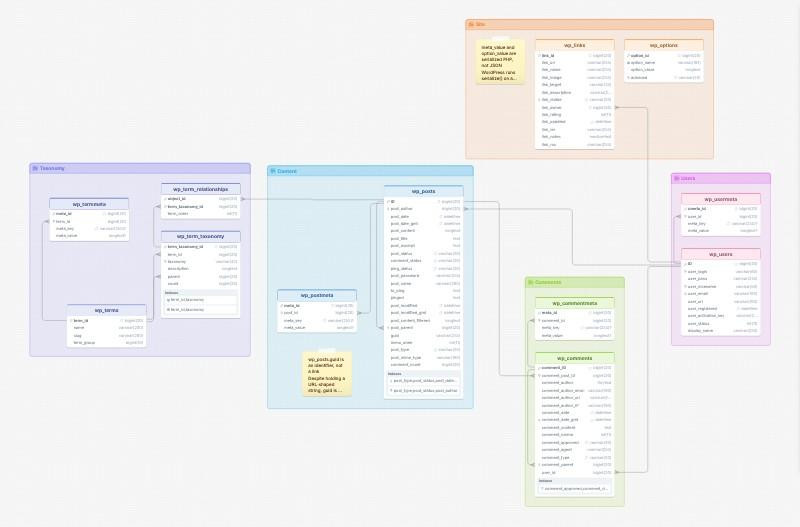Select the wp_options table header
This screenshot has width=800, height=527.
pos(664,45)
